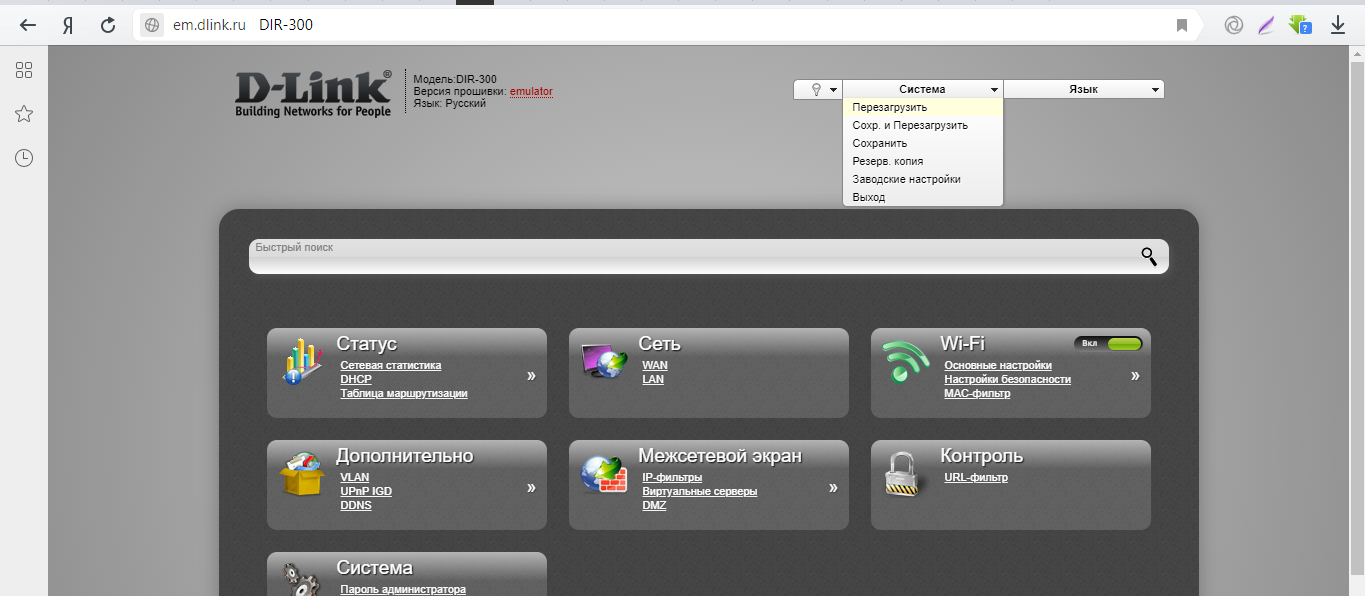Viewport: 1365px width, 596px height.
Task: Open Виртуальные серверы link
Action: click(699, 491)
